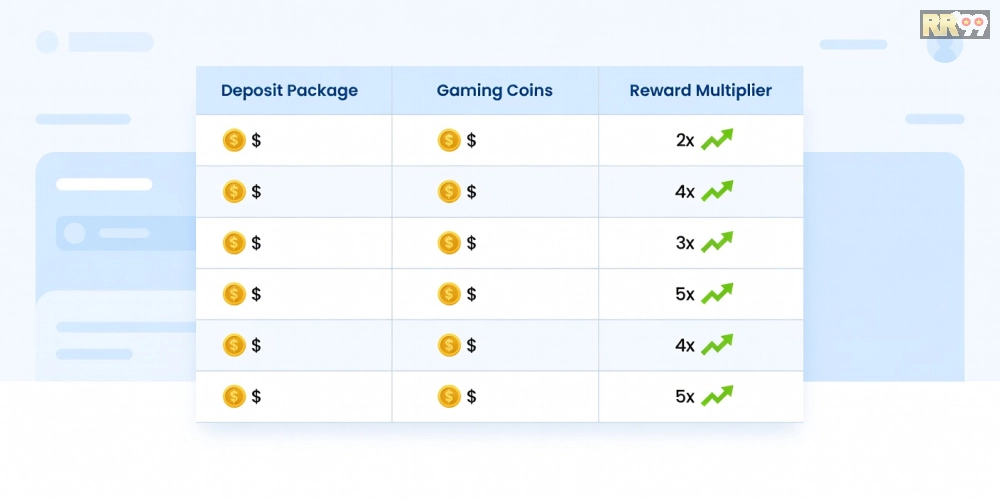The width and height of the screenshot is (1000, 500).
Task: Click coin icon in second Deposit Package row
Action: [x=234, y=191]
